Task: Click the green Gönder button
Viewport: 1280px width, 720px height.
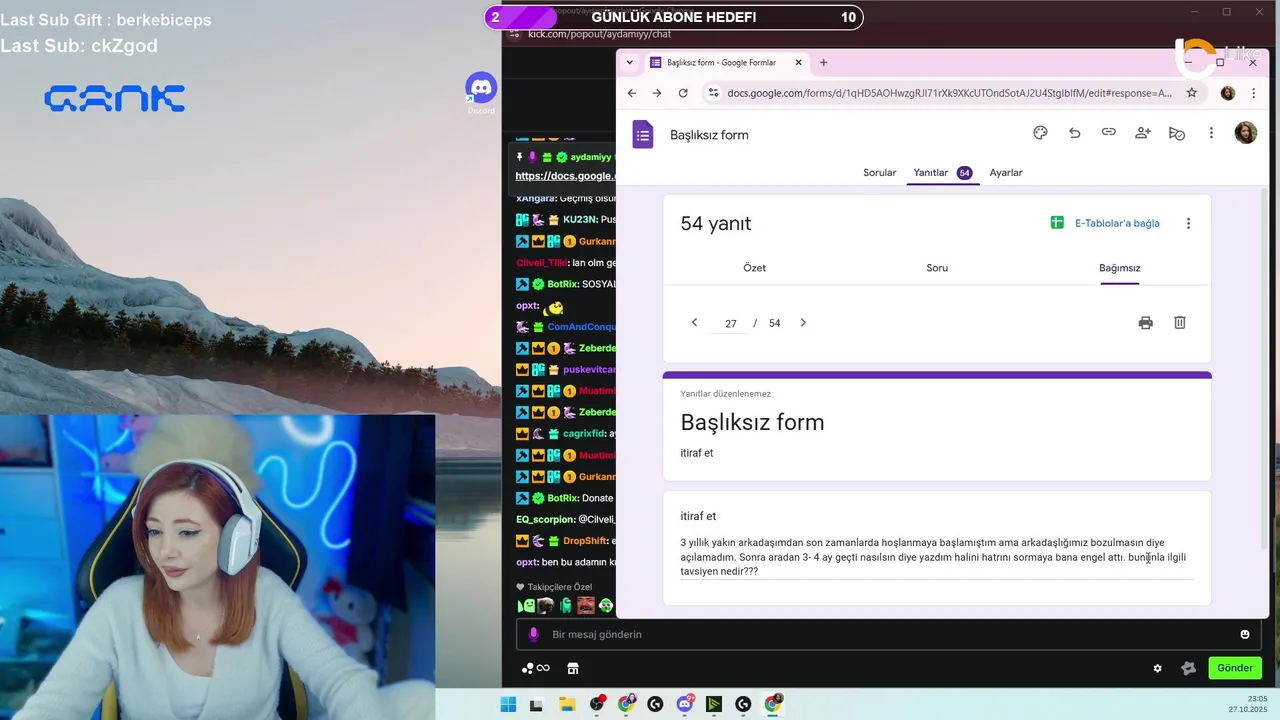Action: tap(1235, 668)
